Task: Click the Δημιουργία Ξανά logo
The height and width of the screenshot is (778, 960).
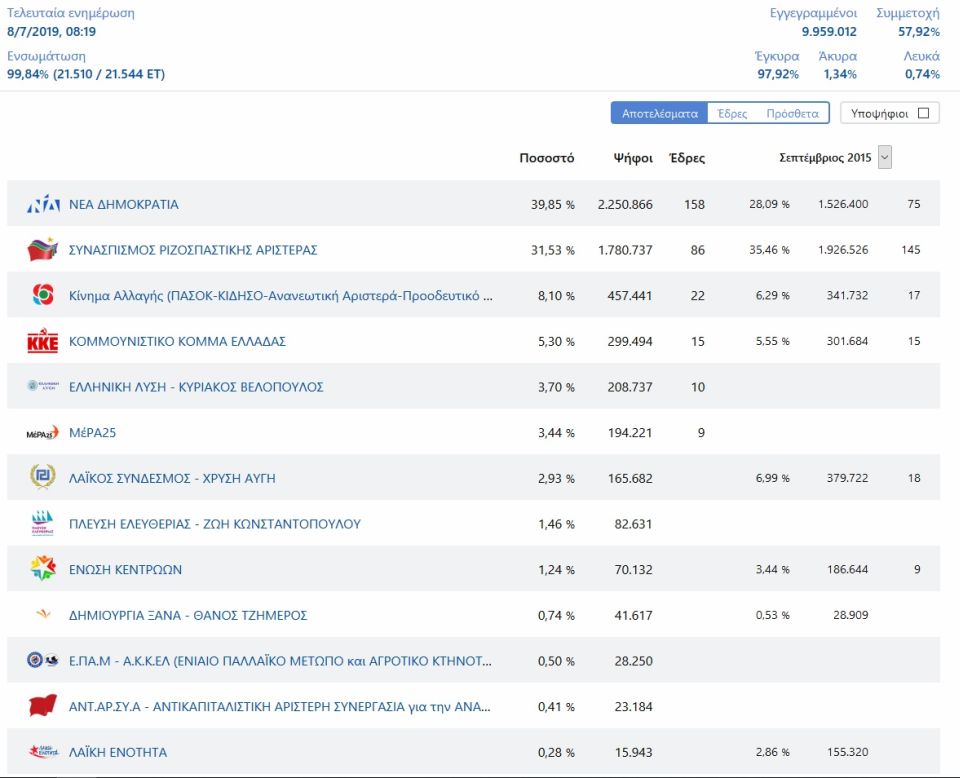Action: pos(43,613)
